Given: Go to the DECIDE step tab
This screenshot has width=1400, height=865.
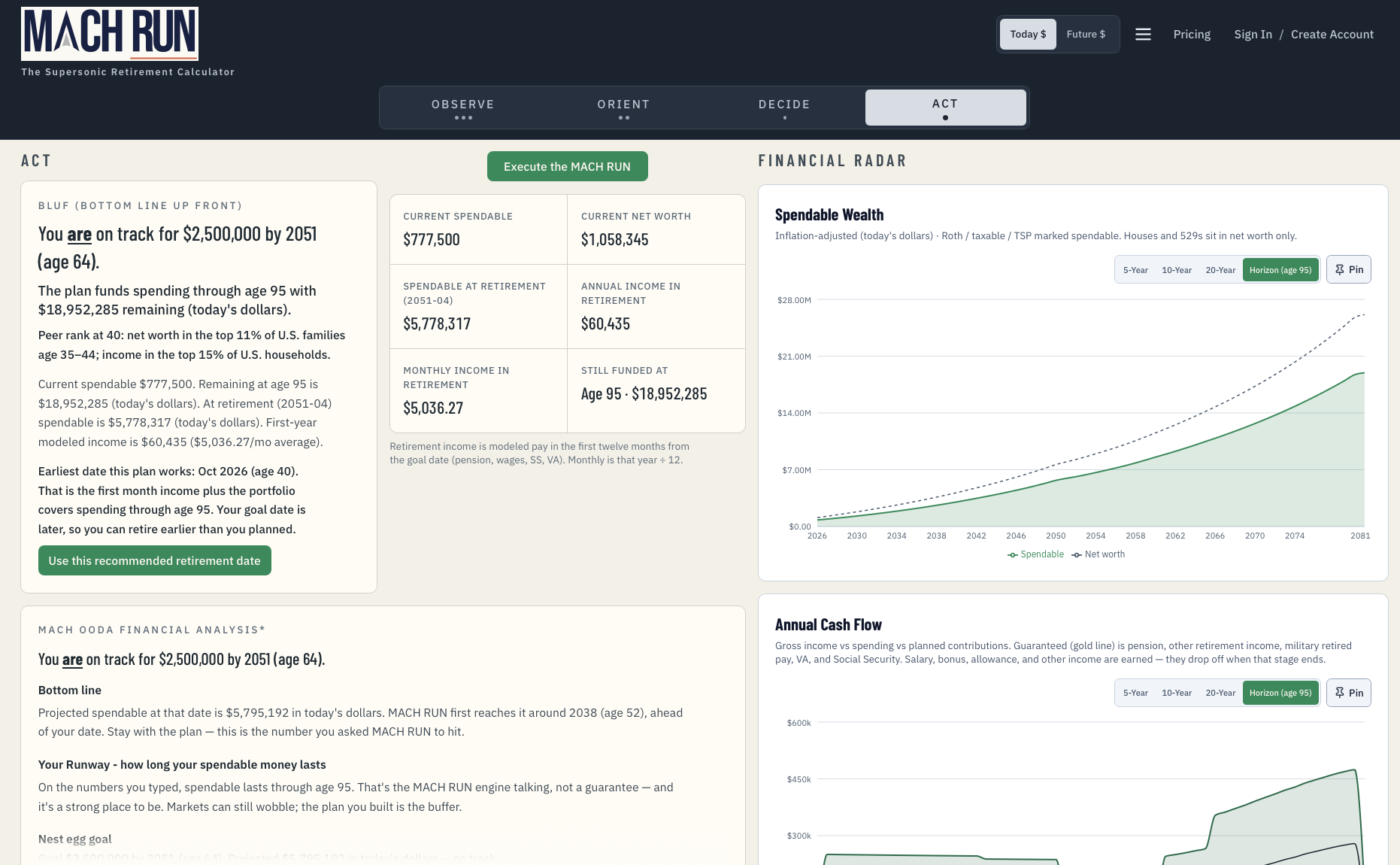Looking at the screenshot, I should 784,108.
